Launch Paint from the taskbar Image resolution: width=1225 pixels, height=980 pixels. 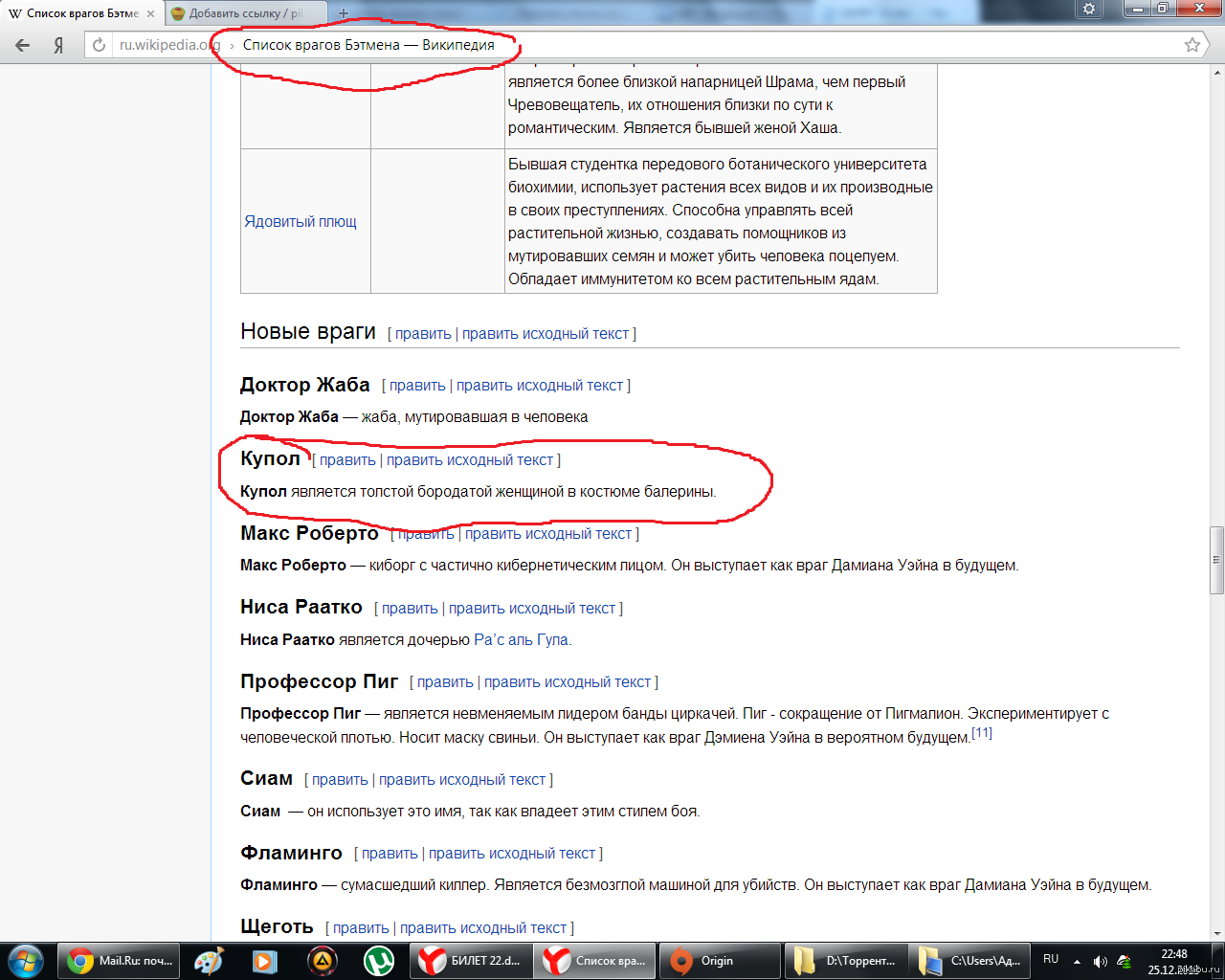209,961
